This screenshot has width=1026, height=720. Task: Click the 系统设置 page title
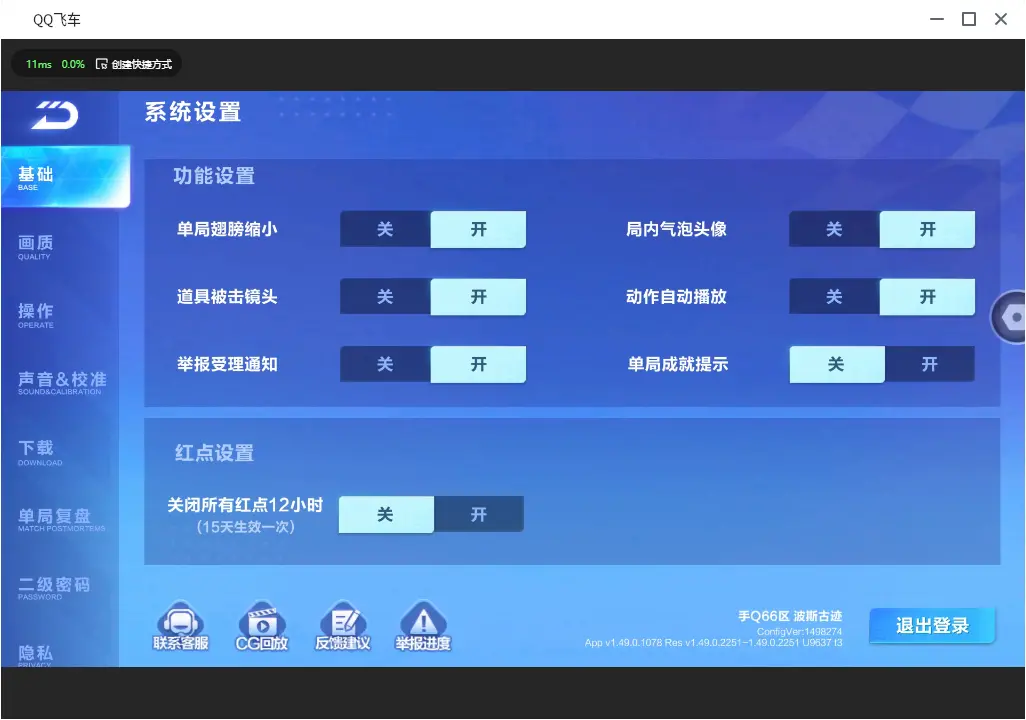pos(193,112)
